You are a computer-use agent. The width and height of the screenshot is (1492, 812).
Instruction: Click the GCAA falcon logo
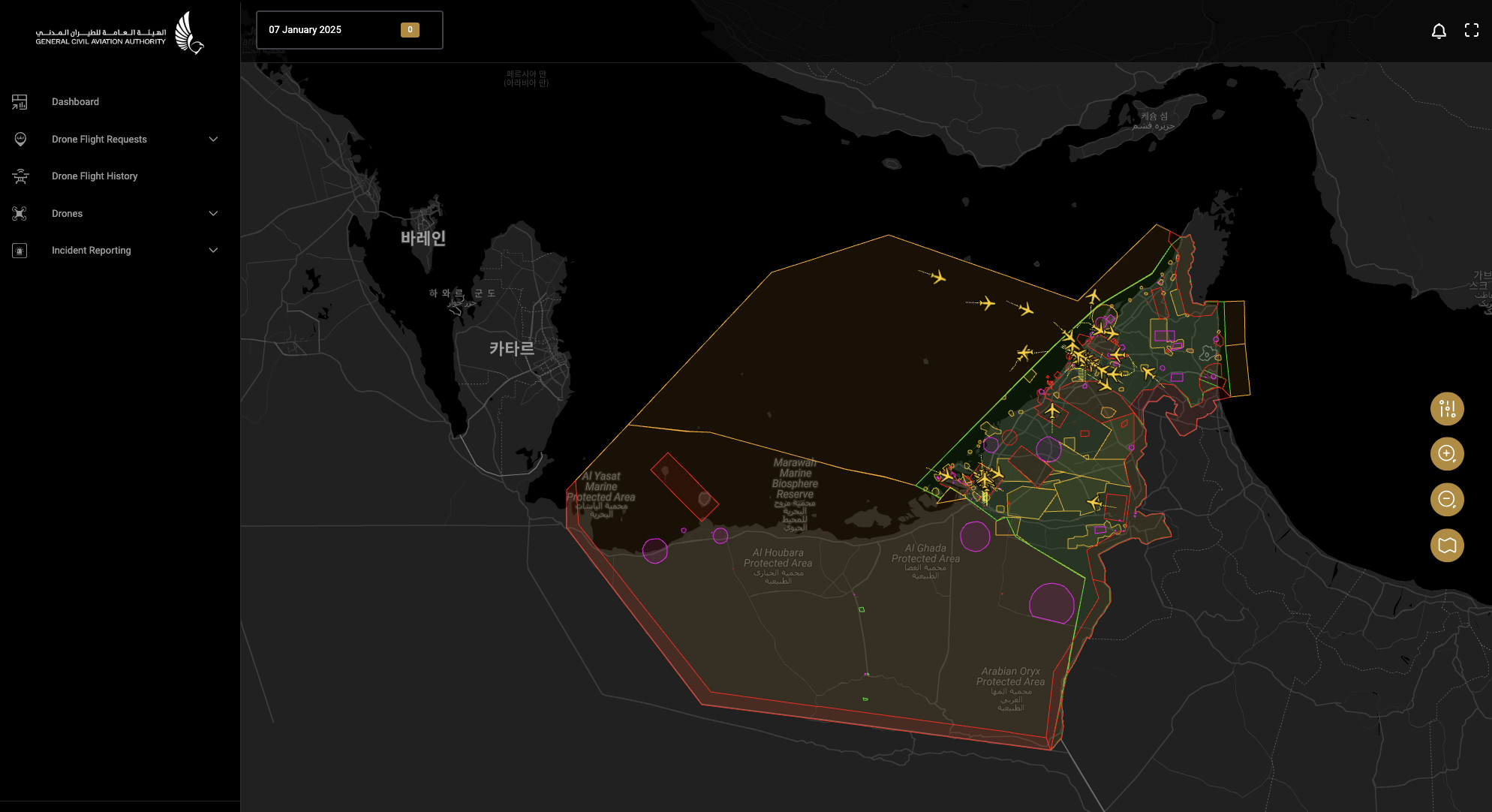point(188,33)
